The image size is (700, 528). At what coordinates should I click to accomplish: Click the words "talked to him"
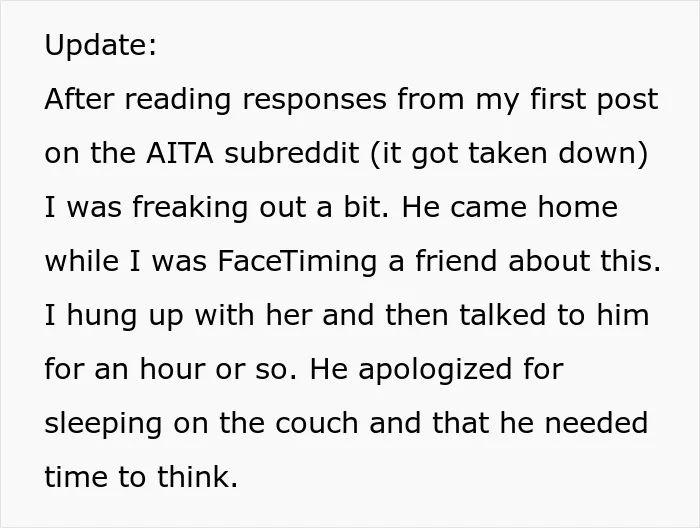[554, 315]
